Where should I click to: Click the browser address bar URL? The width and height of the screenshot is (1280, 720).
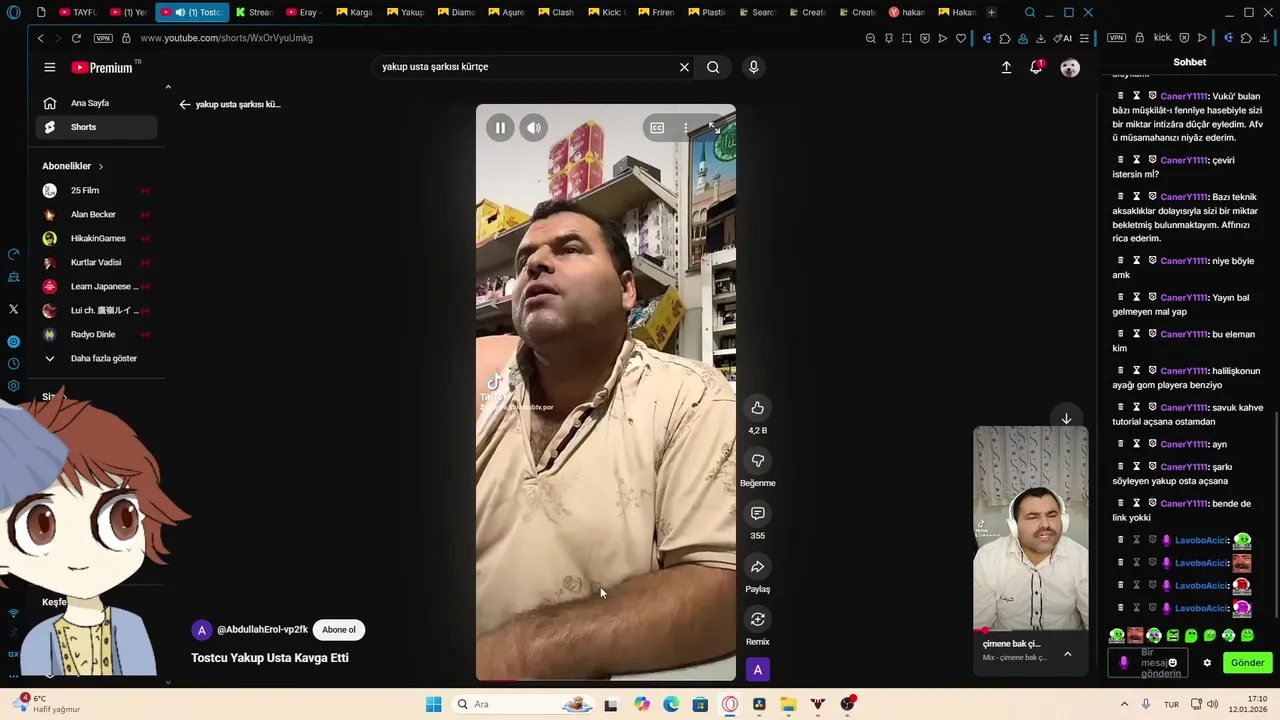tap(227, 38)
